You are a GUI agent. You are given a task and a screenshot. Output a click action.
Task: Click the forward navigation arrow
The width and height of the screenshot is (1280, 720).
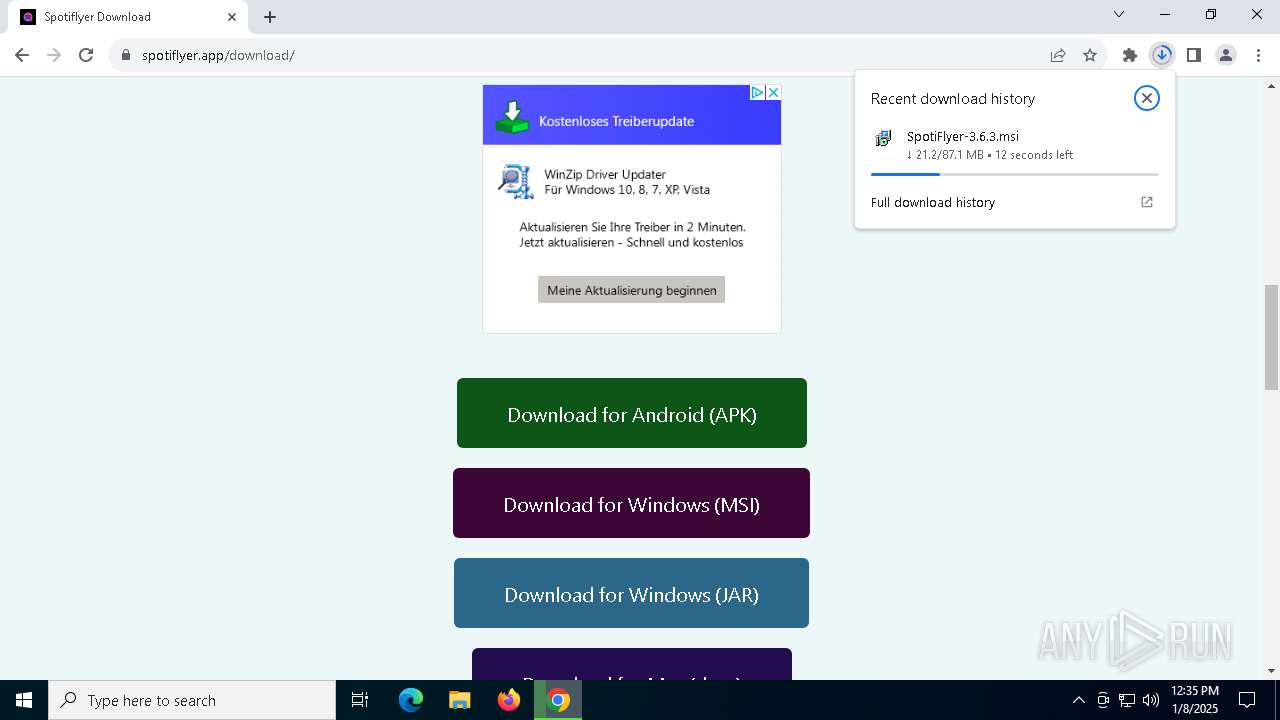point(54,55)
